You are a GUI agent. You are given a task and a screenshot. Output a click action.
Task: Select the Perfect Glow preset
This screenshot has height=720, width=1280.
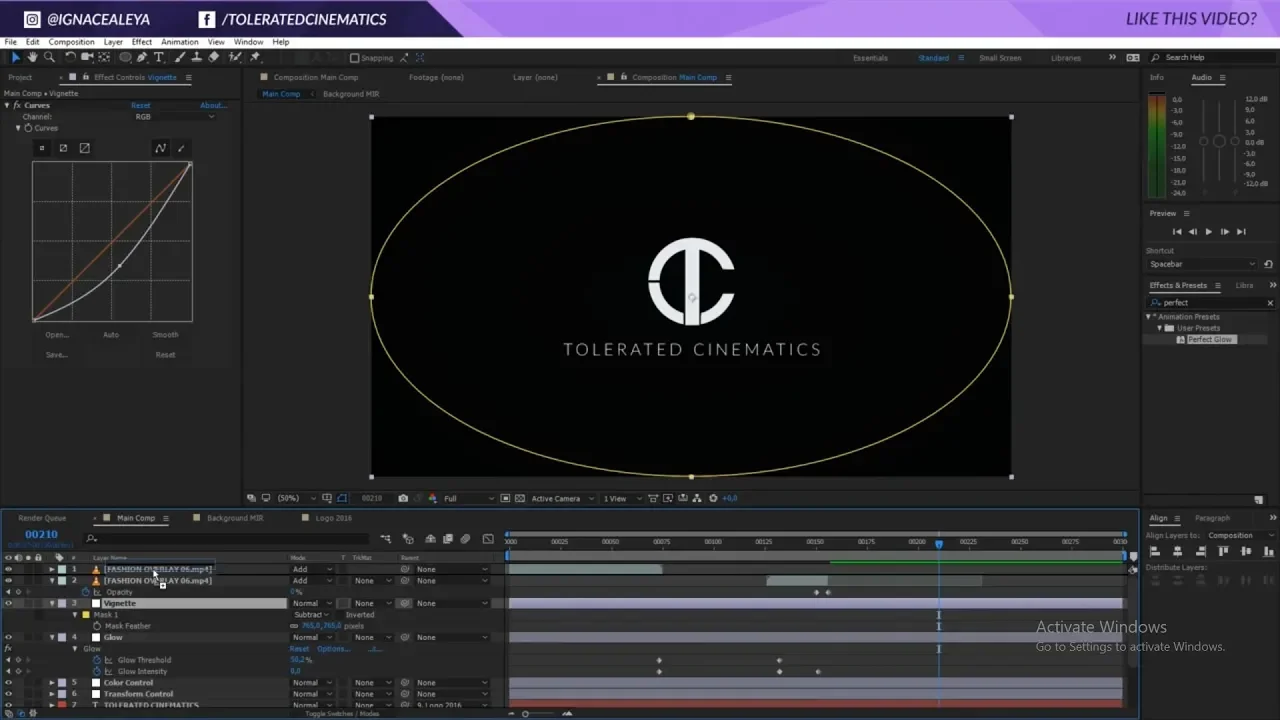tap(1211, 339)
